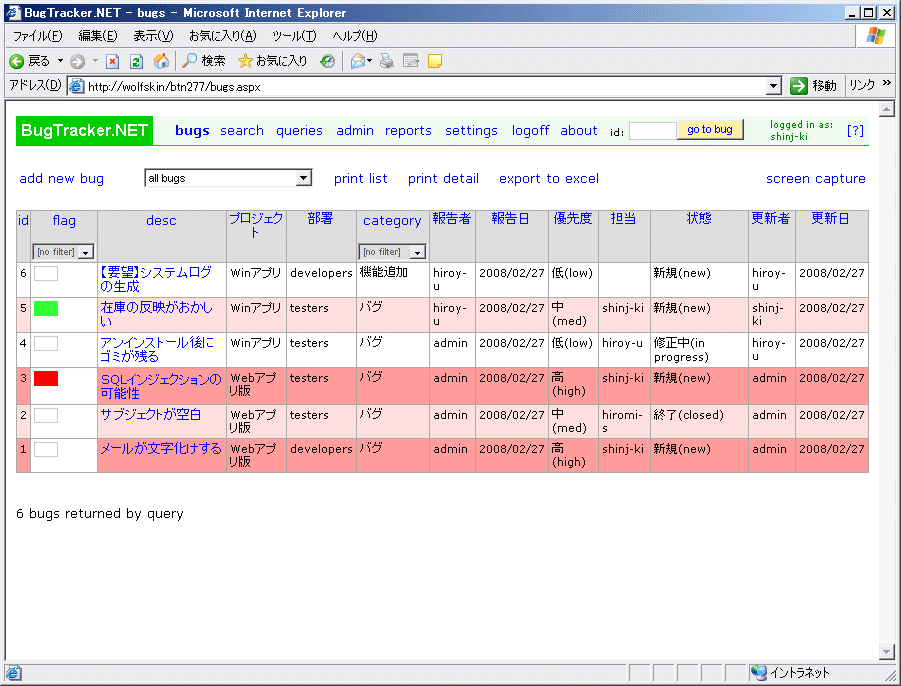Open the flag column [no filter] dropdown
The image size is (901, 686).
62,251
